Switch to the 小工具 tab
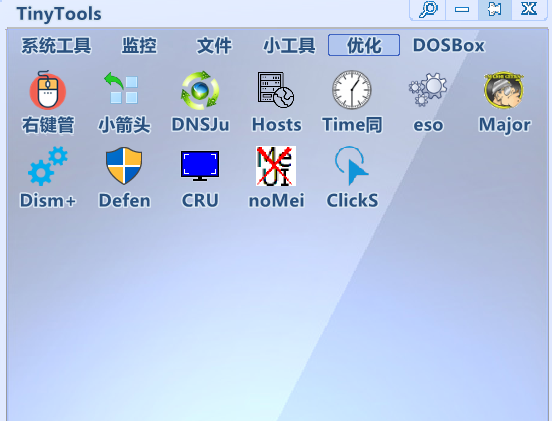 (289, 45)
